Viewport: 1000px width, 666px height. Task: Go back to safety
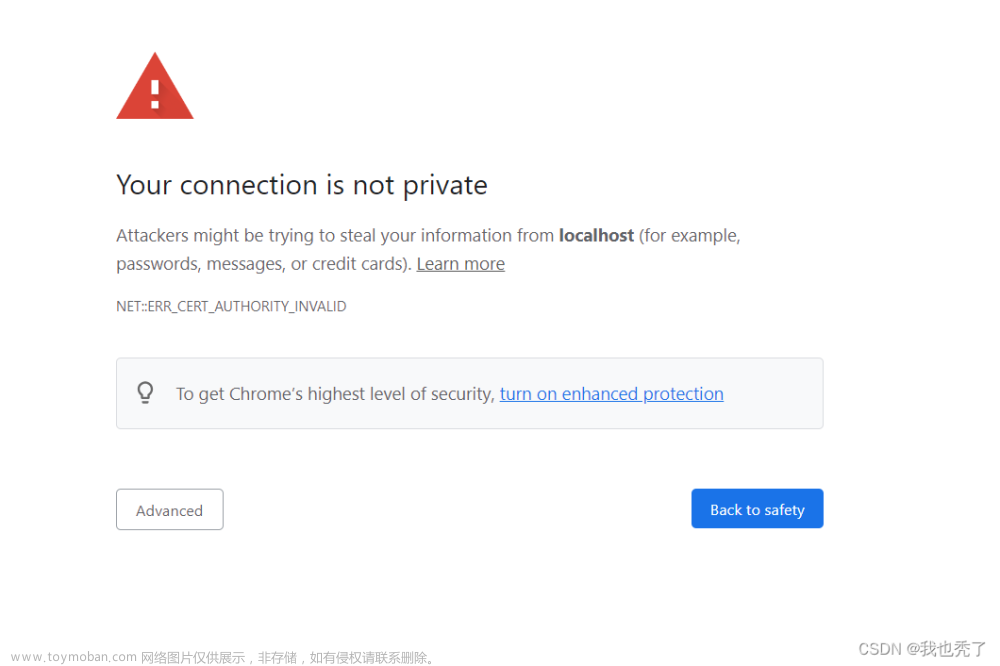point(757,509)
